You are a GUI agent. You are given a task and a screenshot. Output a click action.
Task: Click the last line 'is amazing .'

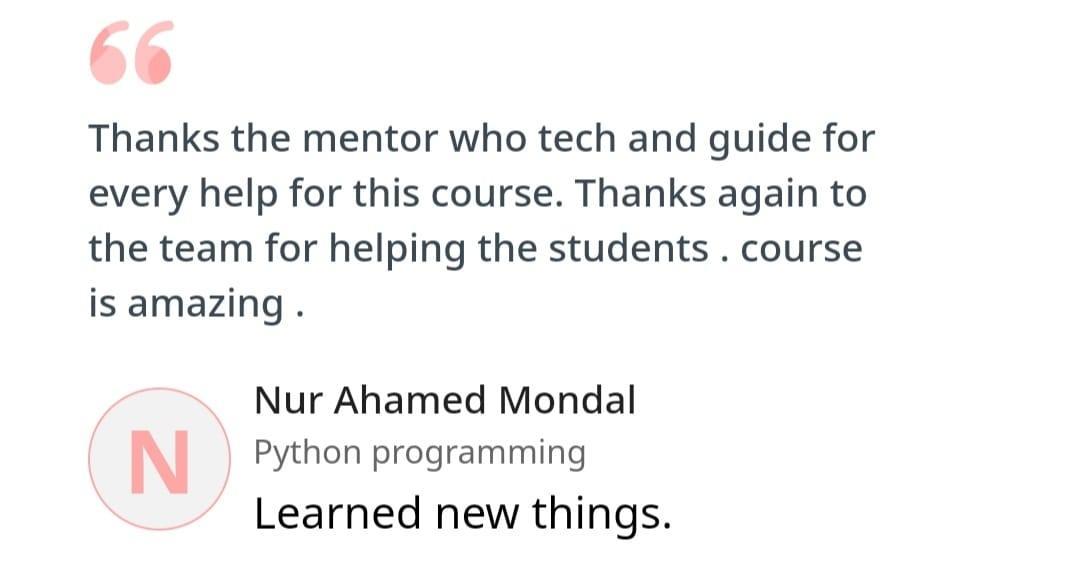(196, 304)
